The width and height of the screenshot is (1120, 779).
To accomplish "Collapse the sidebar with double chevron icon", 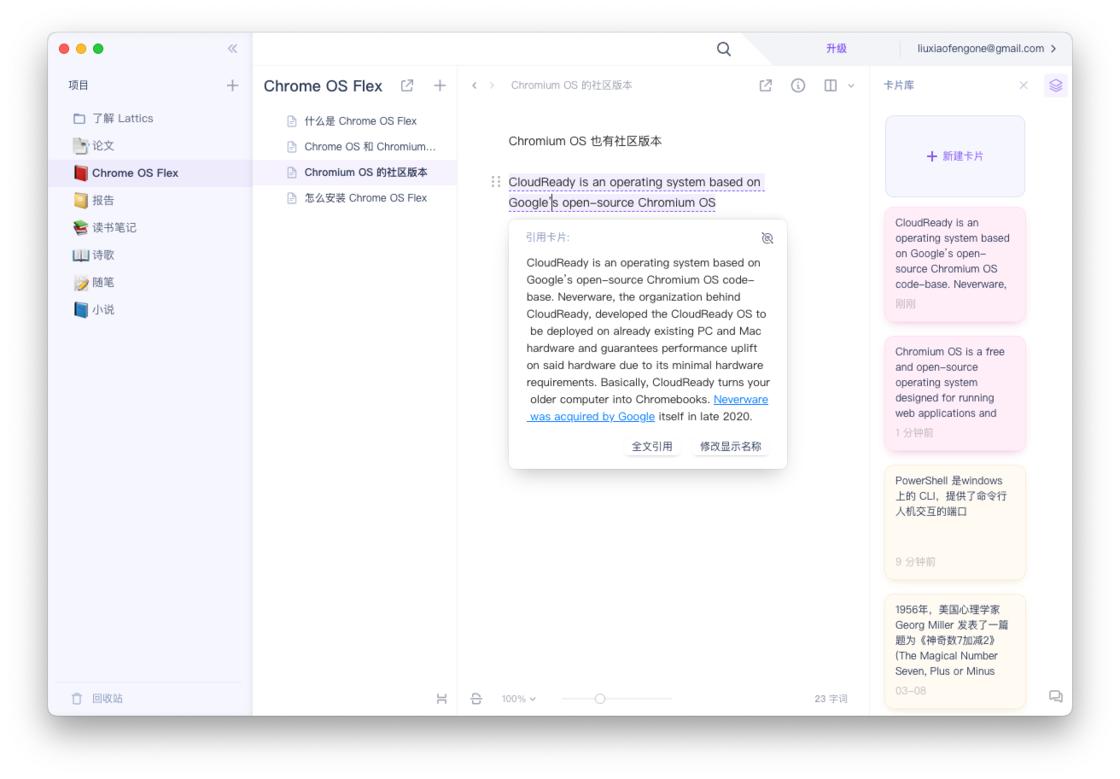I will pyautogui.click(x=232, y=49).
